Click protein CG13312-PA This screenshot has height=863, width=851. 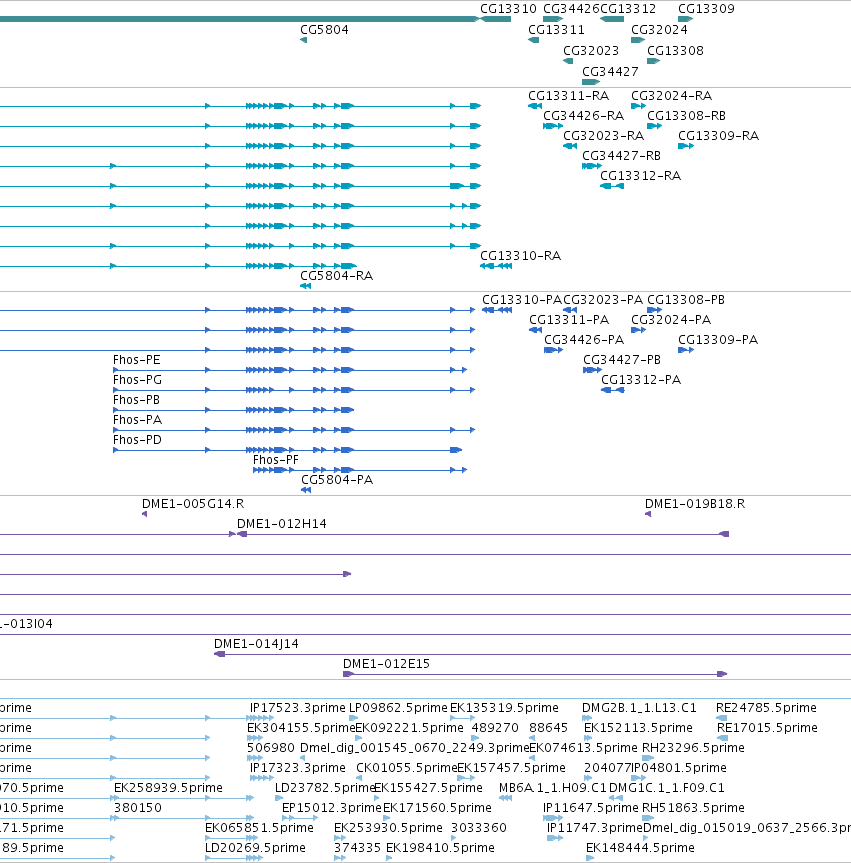click(x=641, y=380)
